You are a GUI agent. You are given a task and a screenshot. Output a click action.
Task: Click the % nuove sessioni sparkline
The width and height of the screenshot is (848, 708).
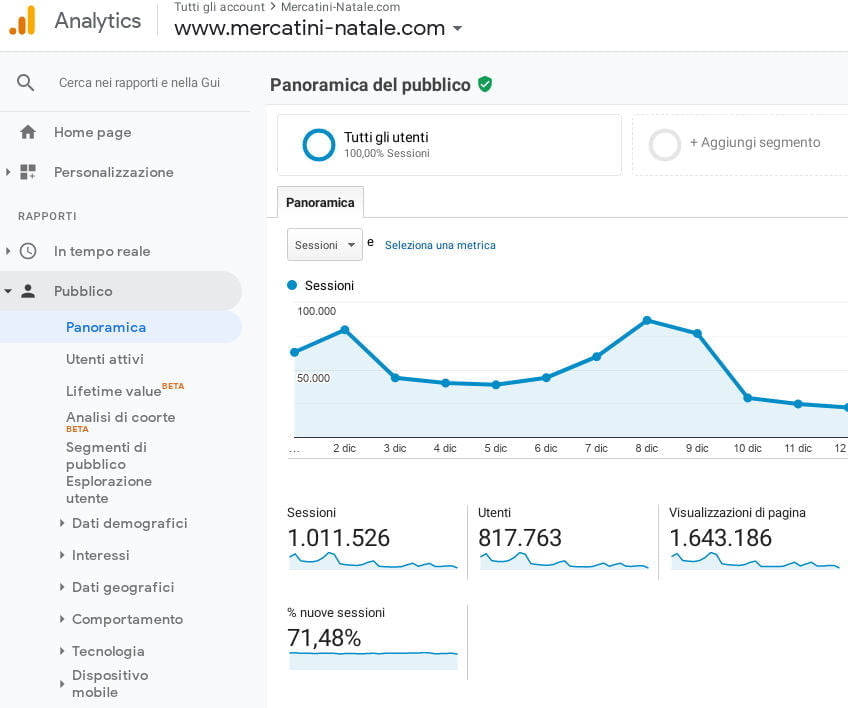click(373, 661)
